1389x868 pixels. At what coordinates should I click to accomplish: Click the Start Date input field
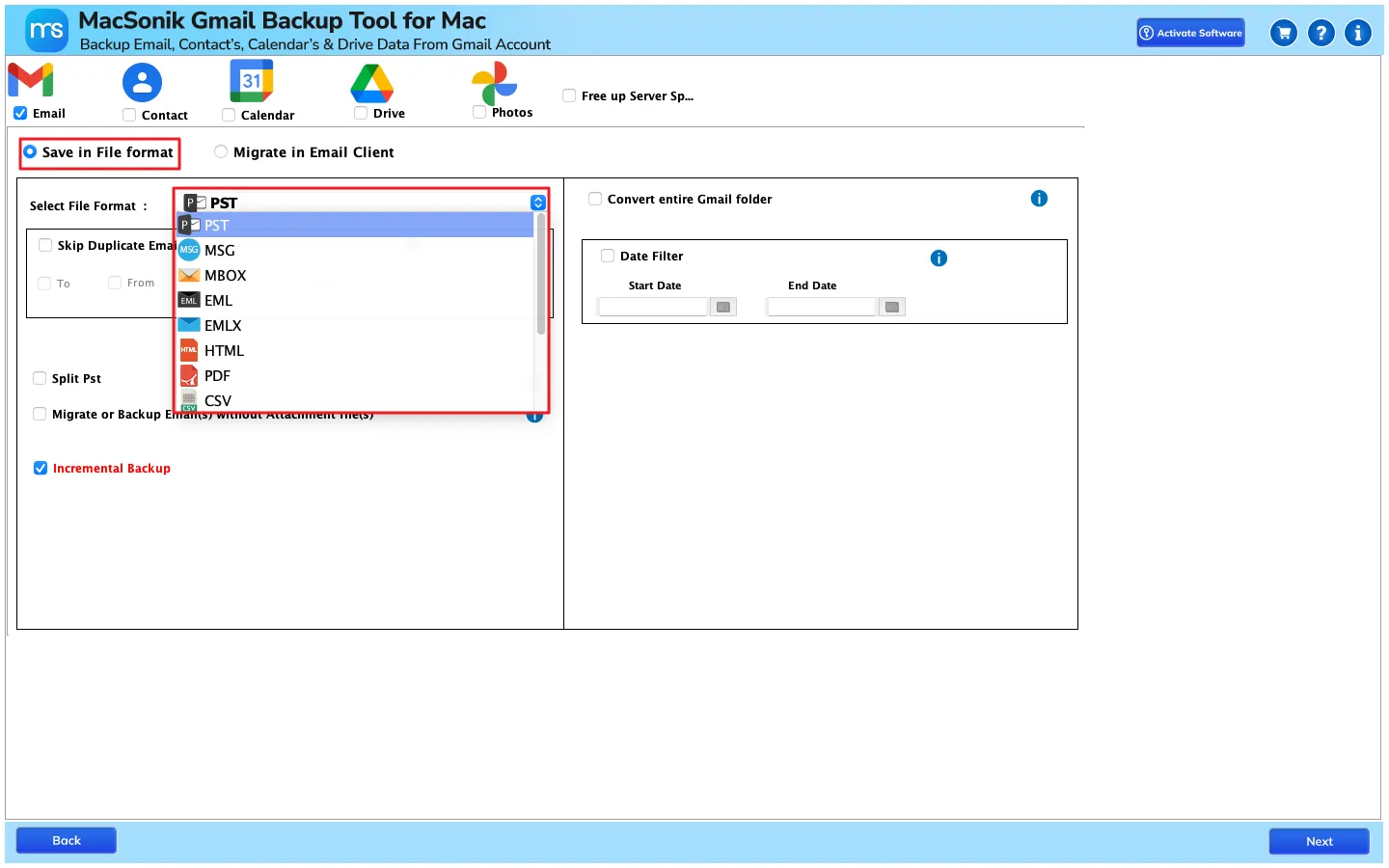(x=653, y=307)
